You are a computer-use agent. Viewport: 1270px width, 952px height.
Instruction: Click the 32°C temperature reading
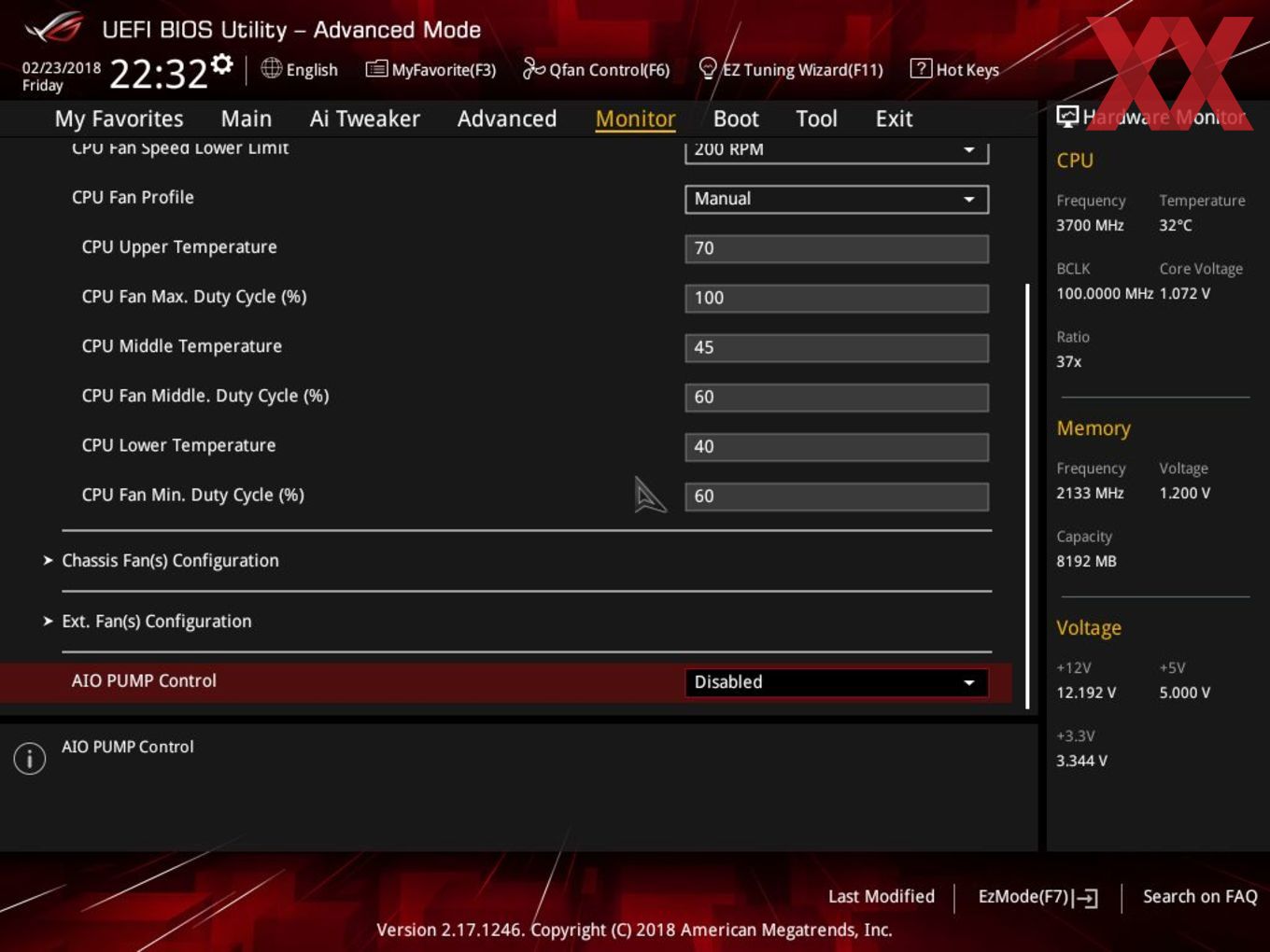[1176, 225]
